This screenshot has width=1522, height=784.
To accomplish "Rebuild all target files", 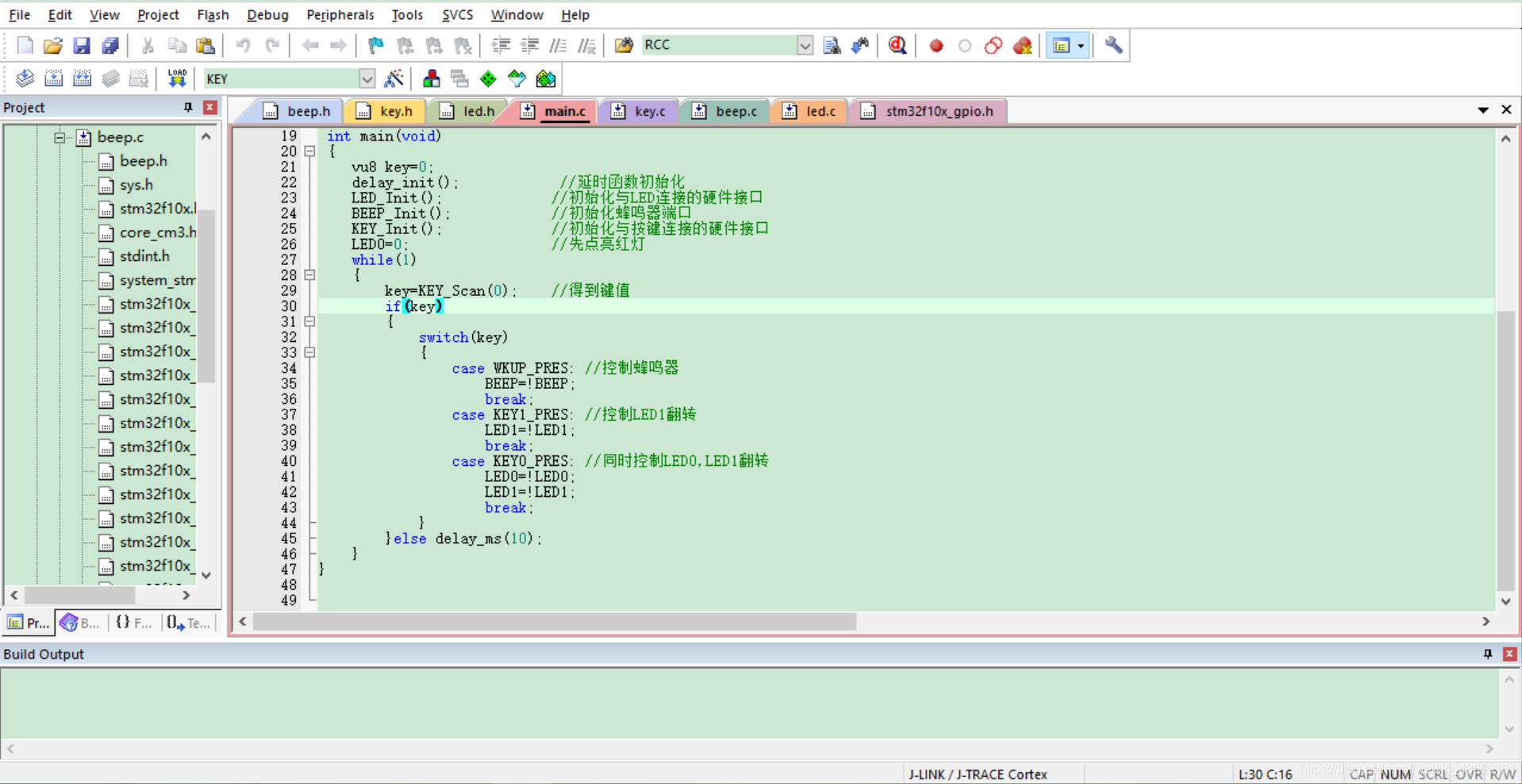I will [82, 79].
